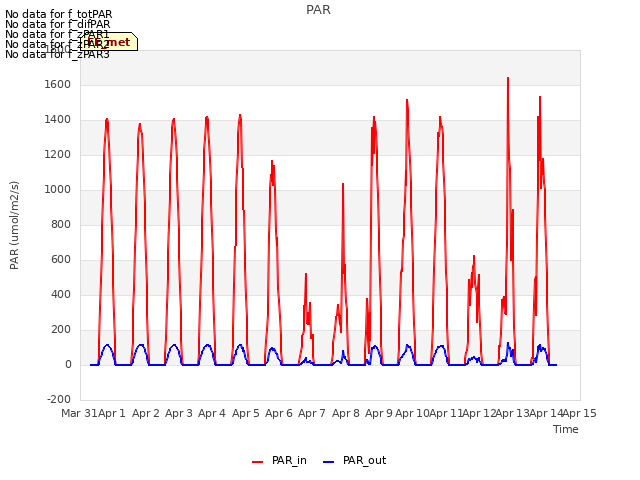The width and height of the screenshot is (640, 480).
Task: Click the 600 y-axis tick label
Action: [x=61, y=260]
